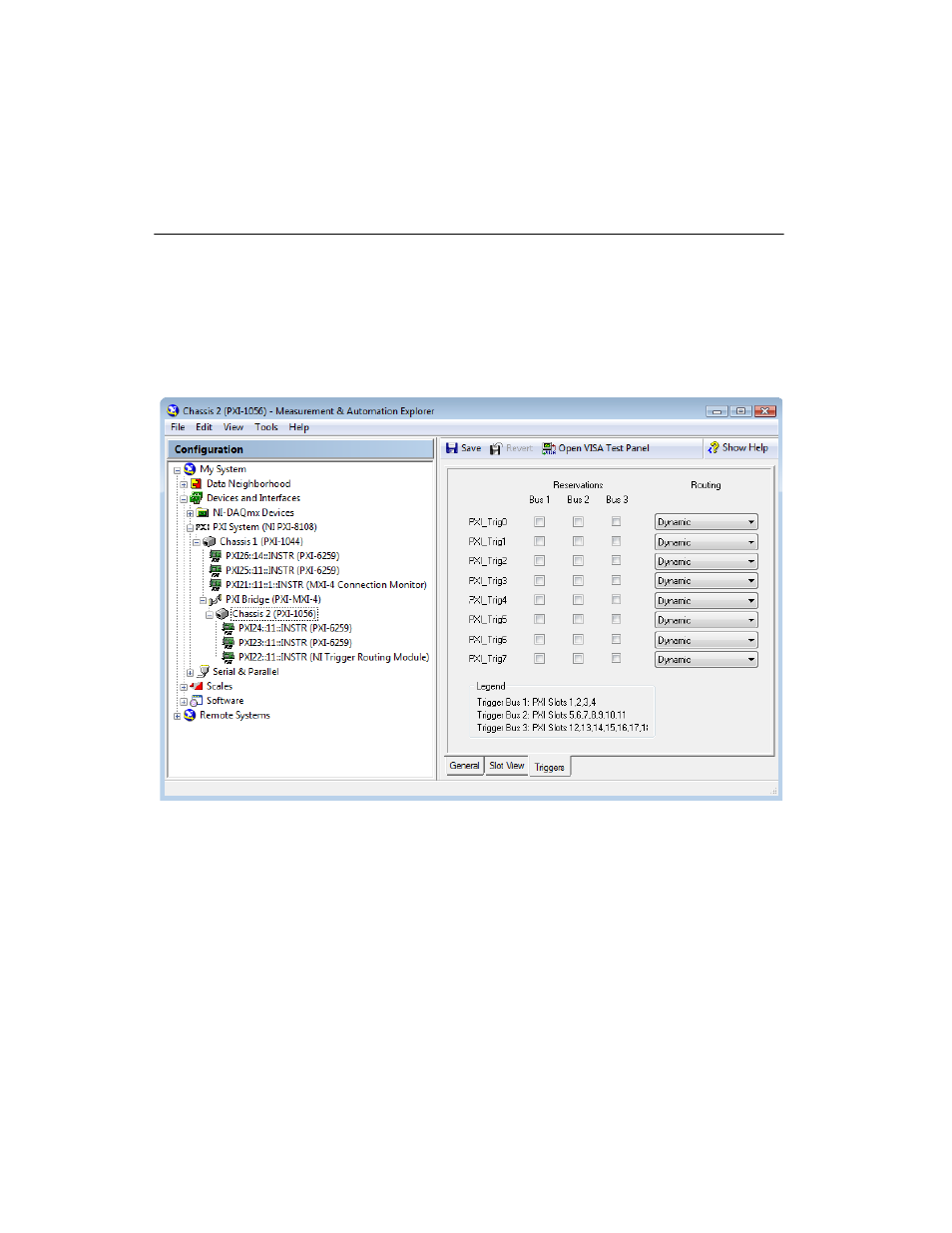Viewport: 952px width, 1233px height.
Task: Check PXI_Trig4 Bus 3 reservation
Action: 616,600
